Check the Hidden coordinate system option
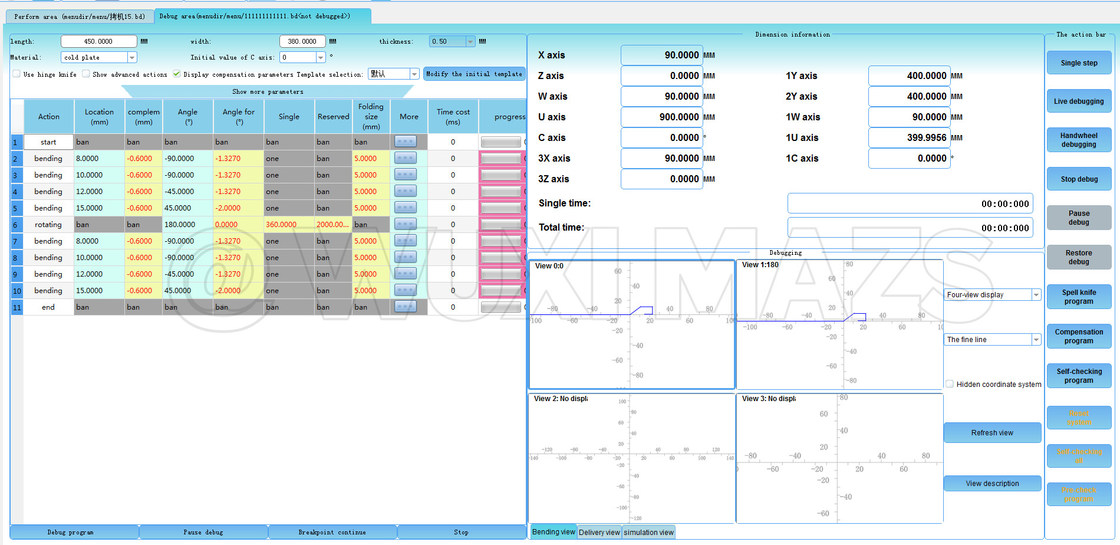This screenshot has height=545, width=1120. [949, 384]
